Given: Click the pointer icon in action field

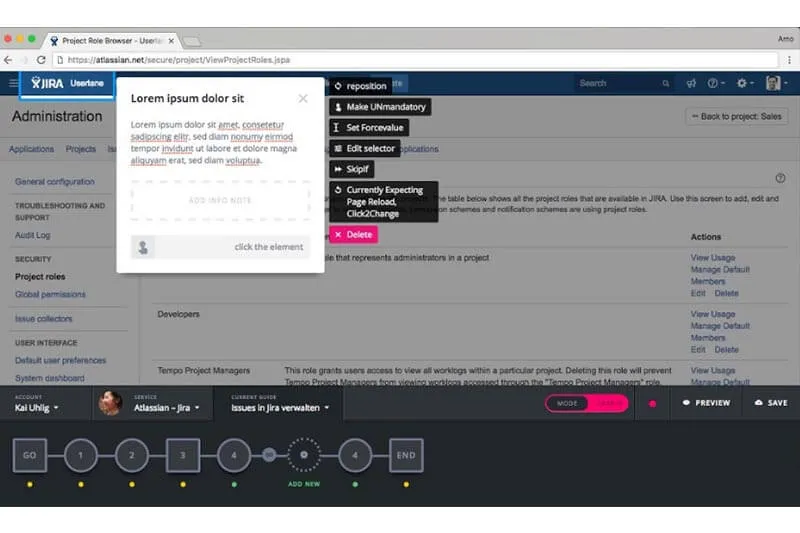Looking at the screenshot, I should pyautogui.click(x=143, y=247).
